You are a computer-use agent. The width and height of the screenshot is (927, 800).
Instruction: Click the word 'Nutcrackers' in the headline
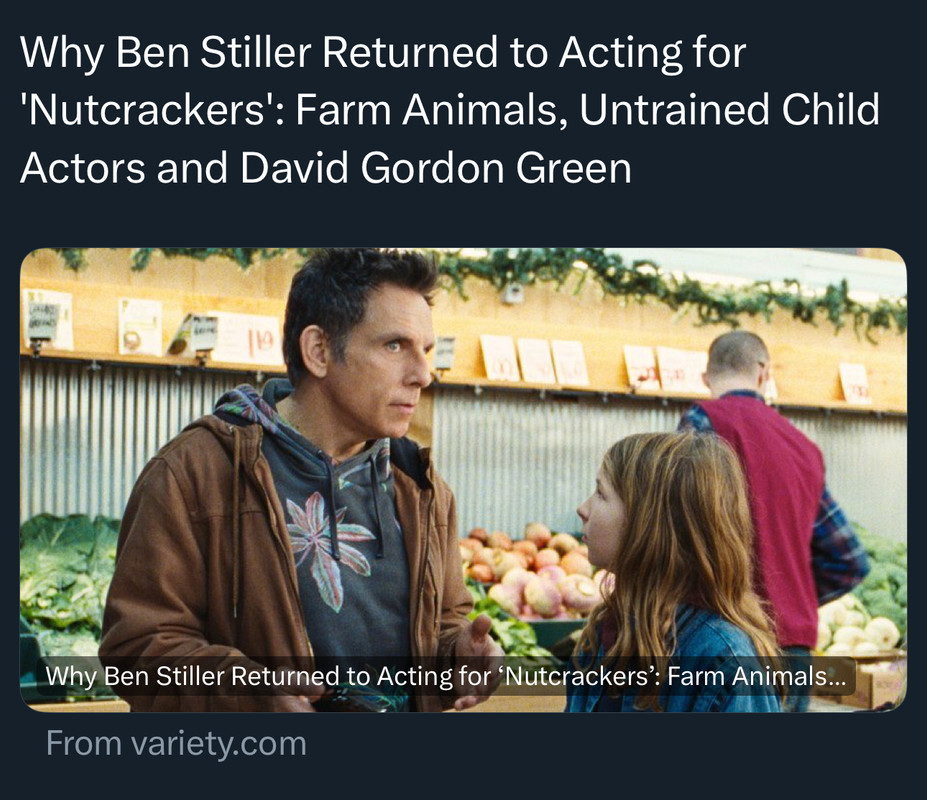(147, 110)
